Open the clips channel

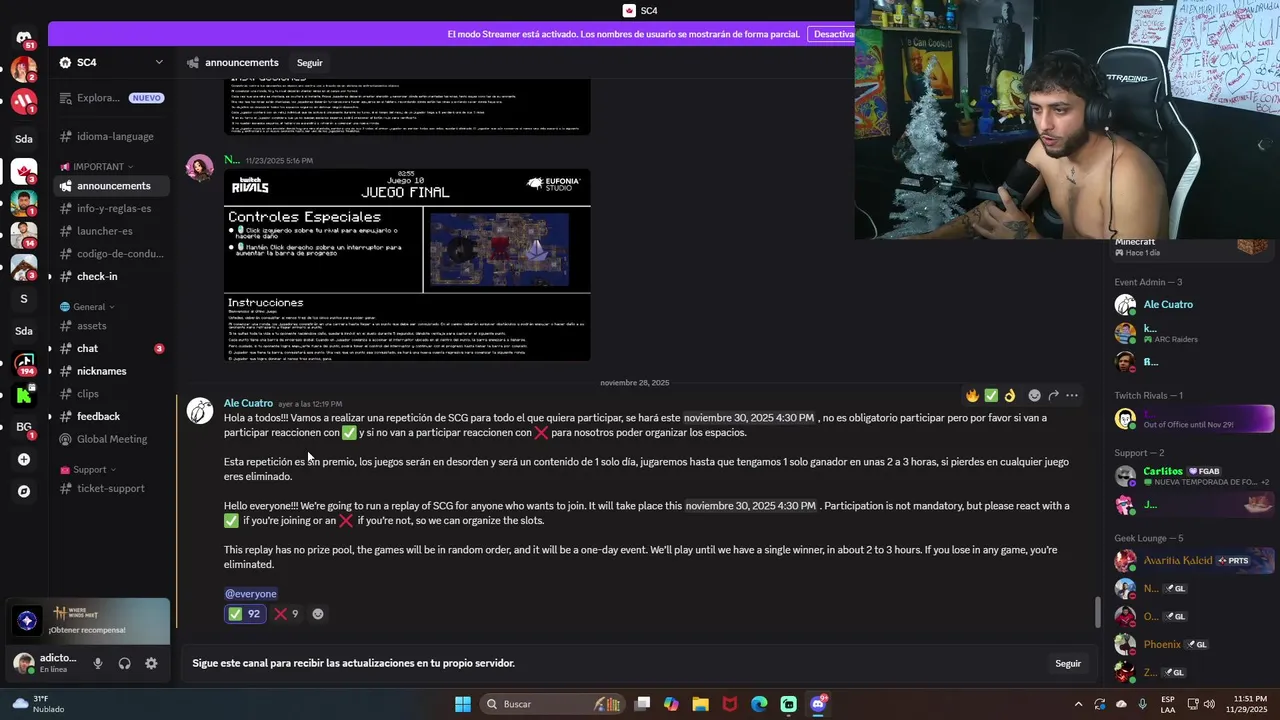point(111,394)
